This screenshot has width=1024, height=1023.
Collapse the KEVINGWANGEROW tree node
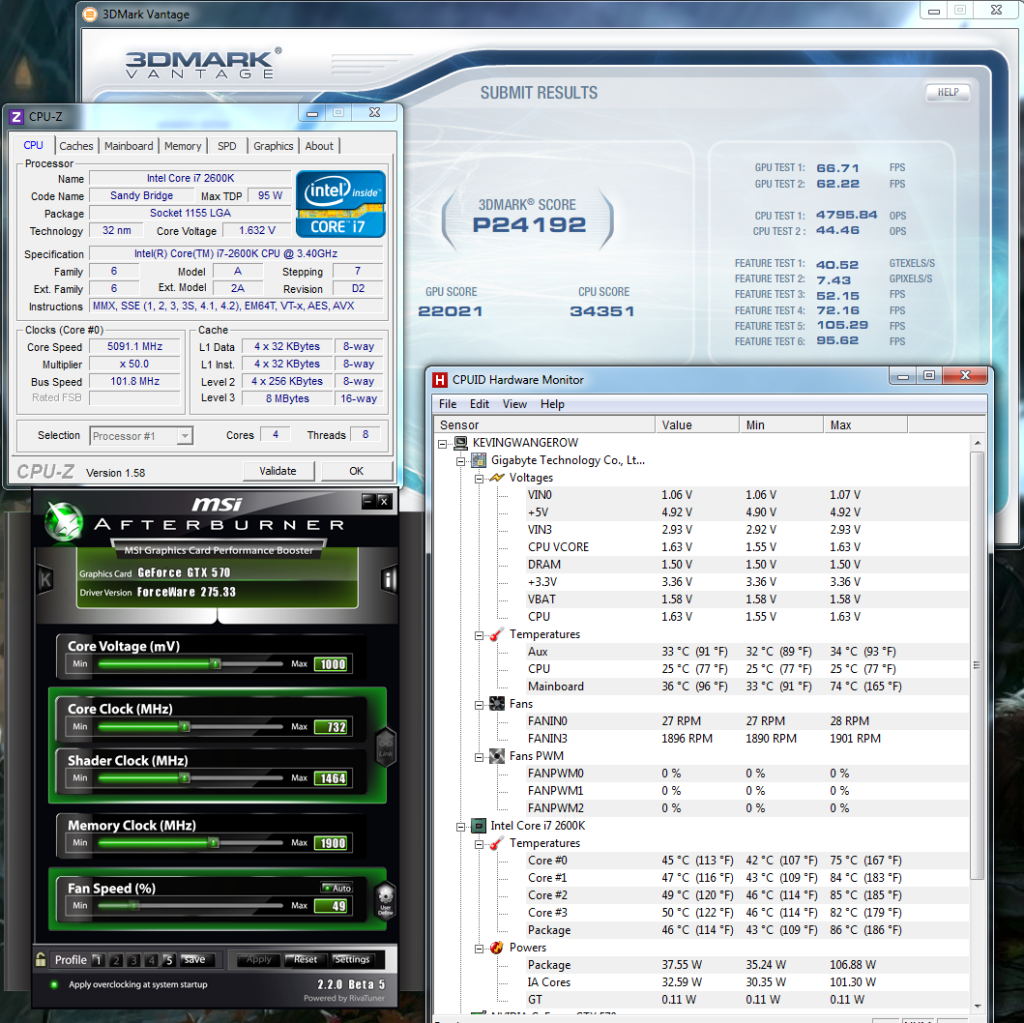pyautogui.click(x=443, y=444)
